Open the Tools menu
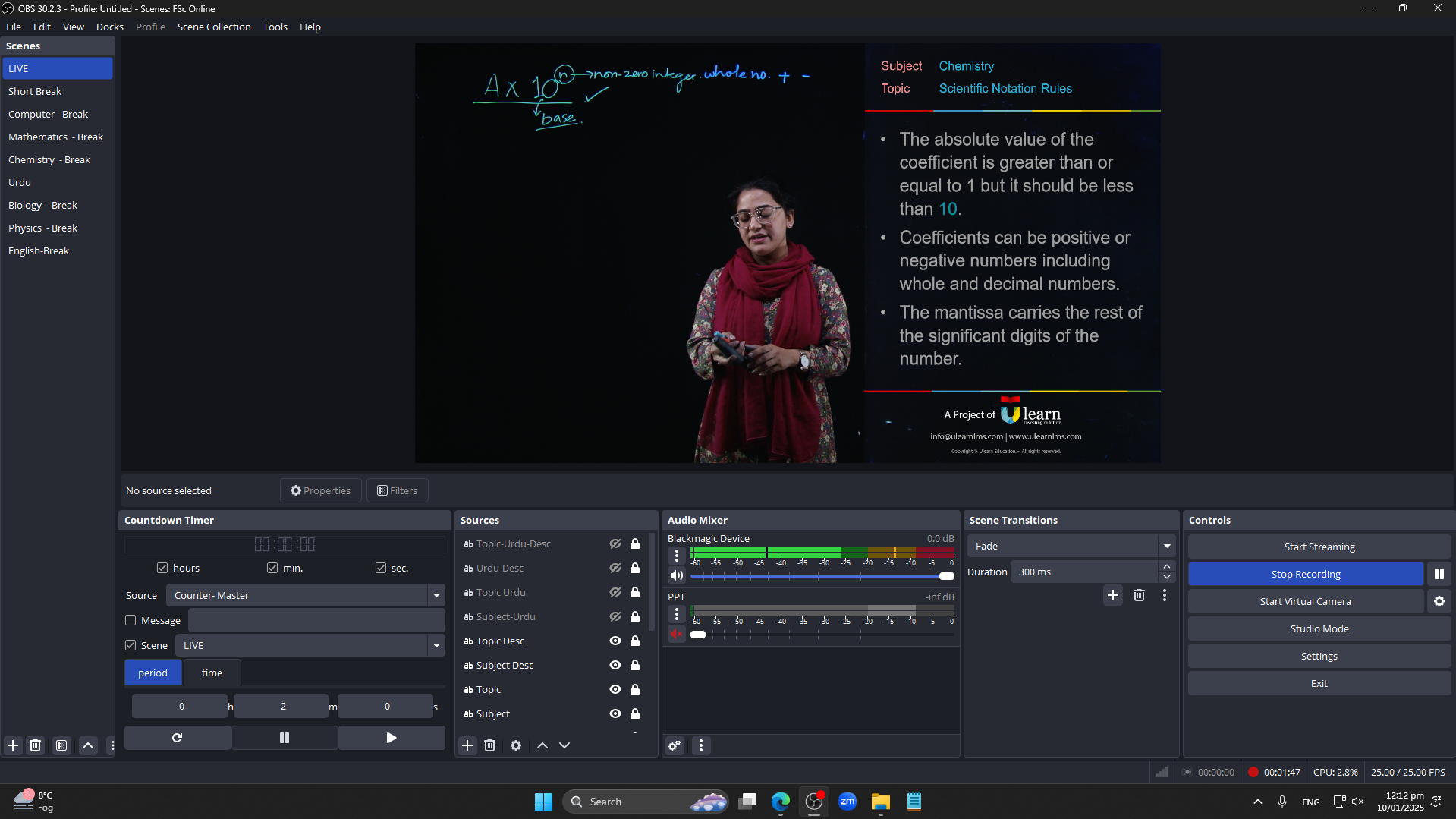This screenshot has height=819, width=1456. (275, 27)
